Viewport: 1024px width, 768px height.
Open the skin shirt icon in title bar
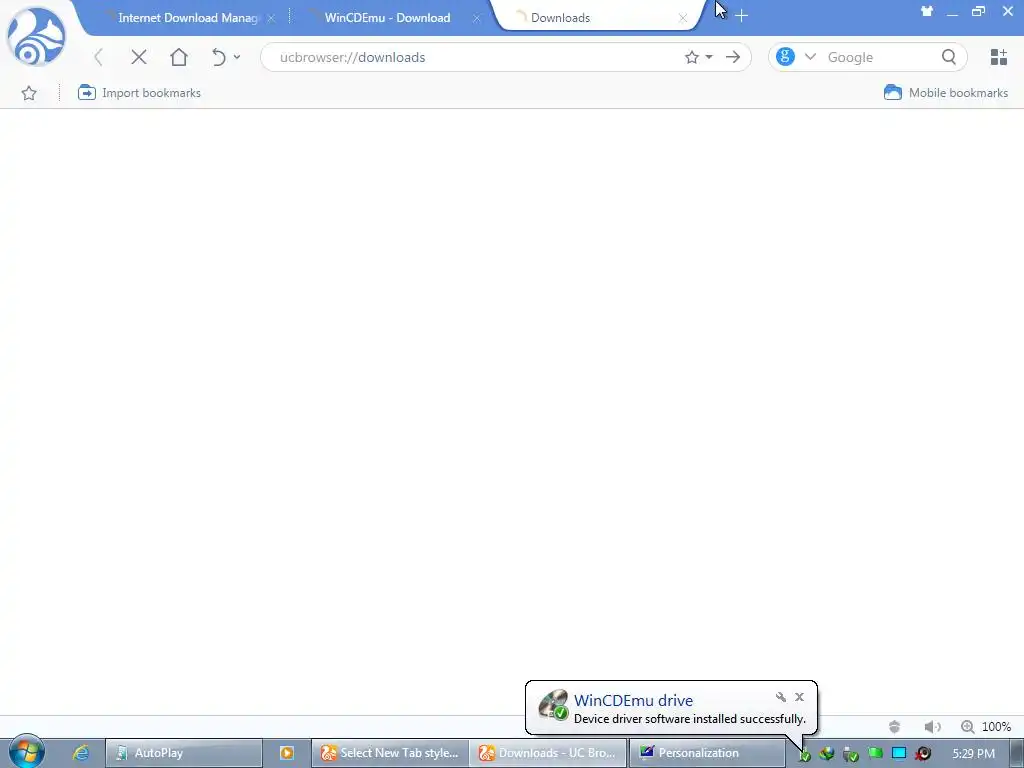tap(927, 11)
